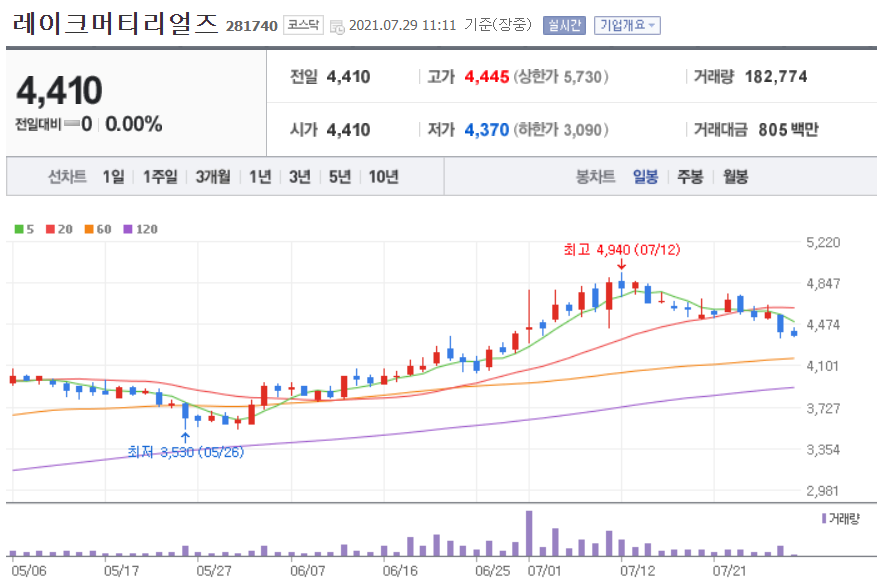The width and height of the screenshot is (877, 588).
Task: Click the stock code 281740
Action: tap(252, 26)
